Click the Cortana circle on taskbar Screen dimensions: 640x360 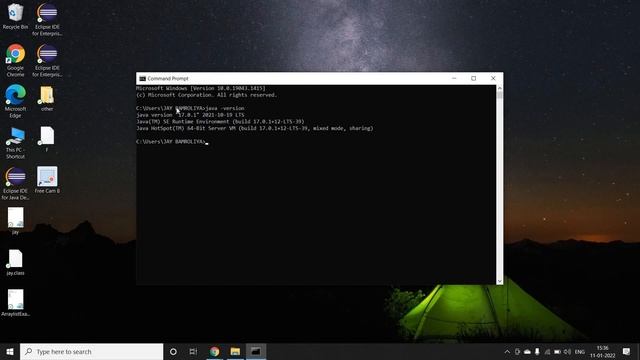click(173, 351)
